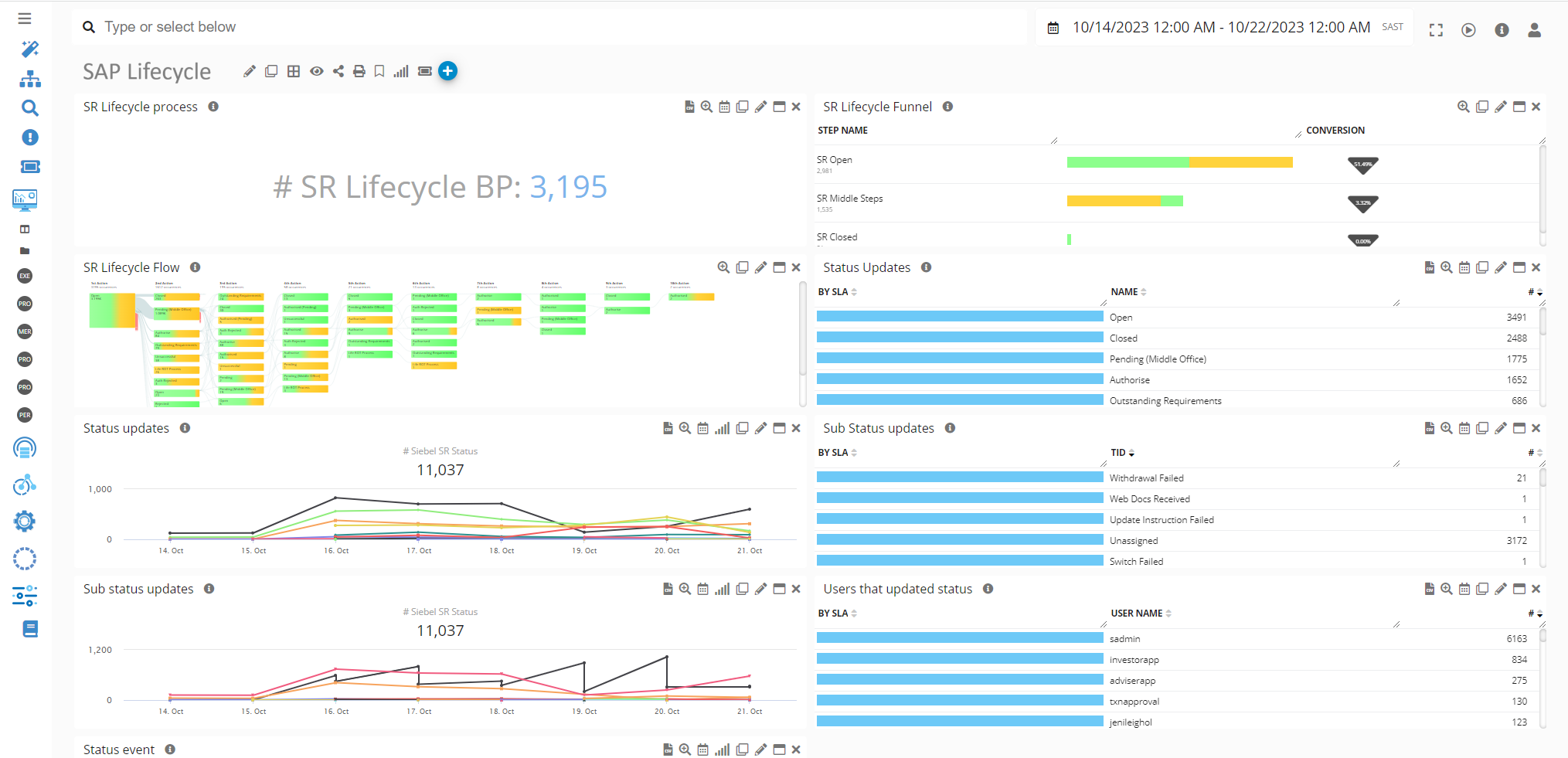This screenshot has height=758, width=1568.
Task: Open the user profile menu
Action: point(1534,30)
